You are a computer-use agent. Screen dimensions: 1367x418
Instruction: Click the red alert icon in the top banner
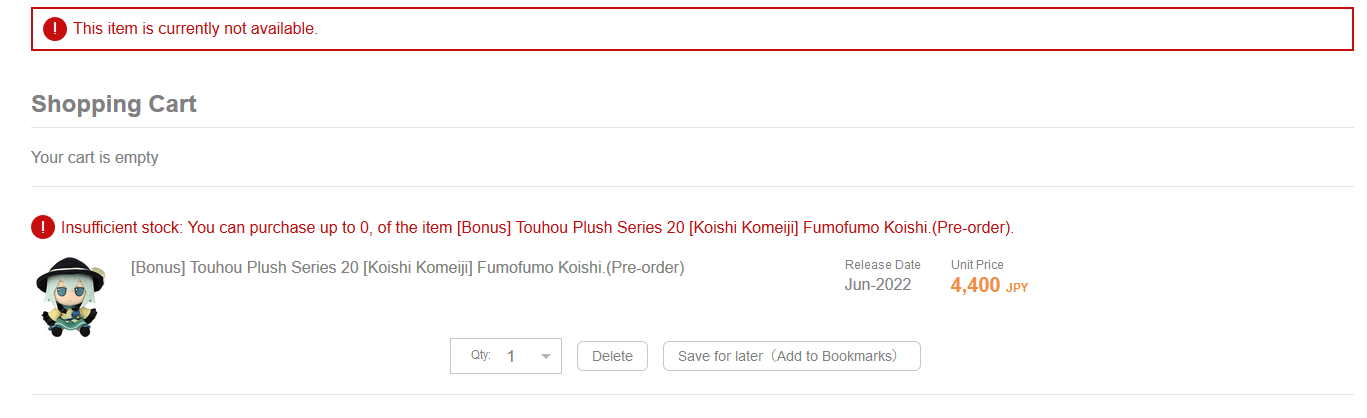55,29
